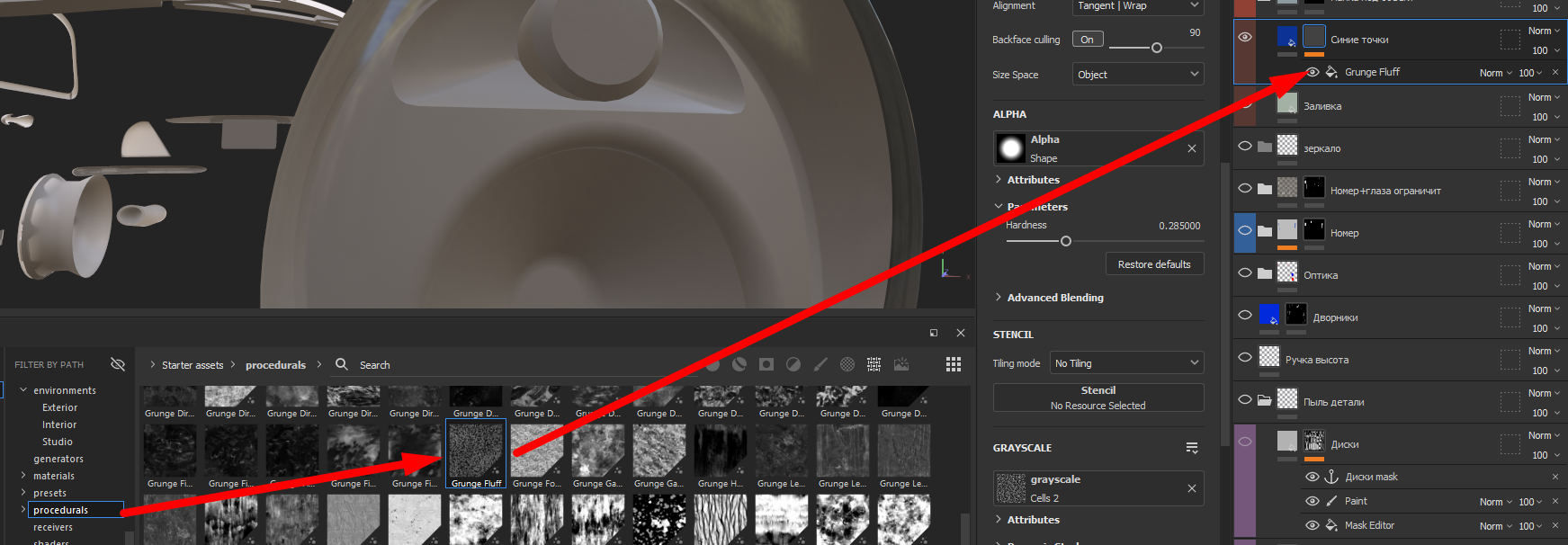Switch assets to grid view icon
This screenshot has height=545, width=1568.
click(954, 364)
